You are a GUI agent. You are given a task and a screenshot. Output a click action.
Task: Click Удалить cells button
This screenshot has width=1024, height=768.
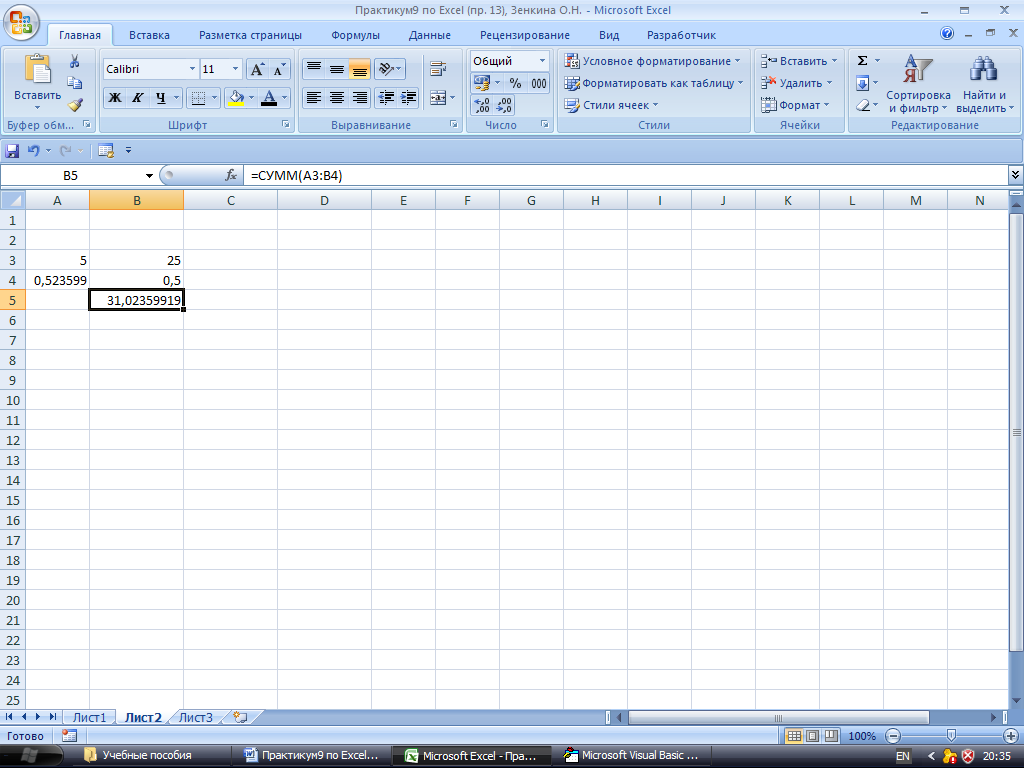796,83
